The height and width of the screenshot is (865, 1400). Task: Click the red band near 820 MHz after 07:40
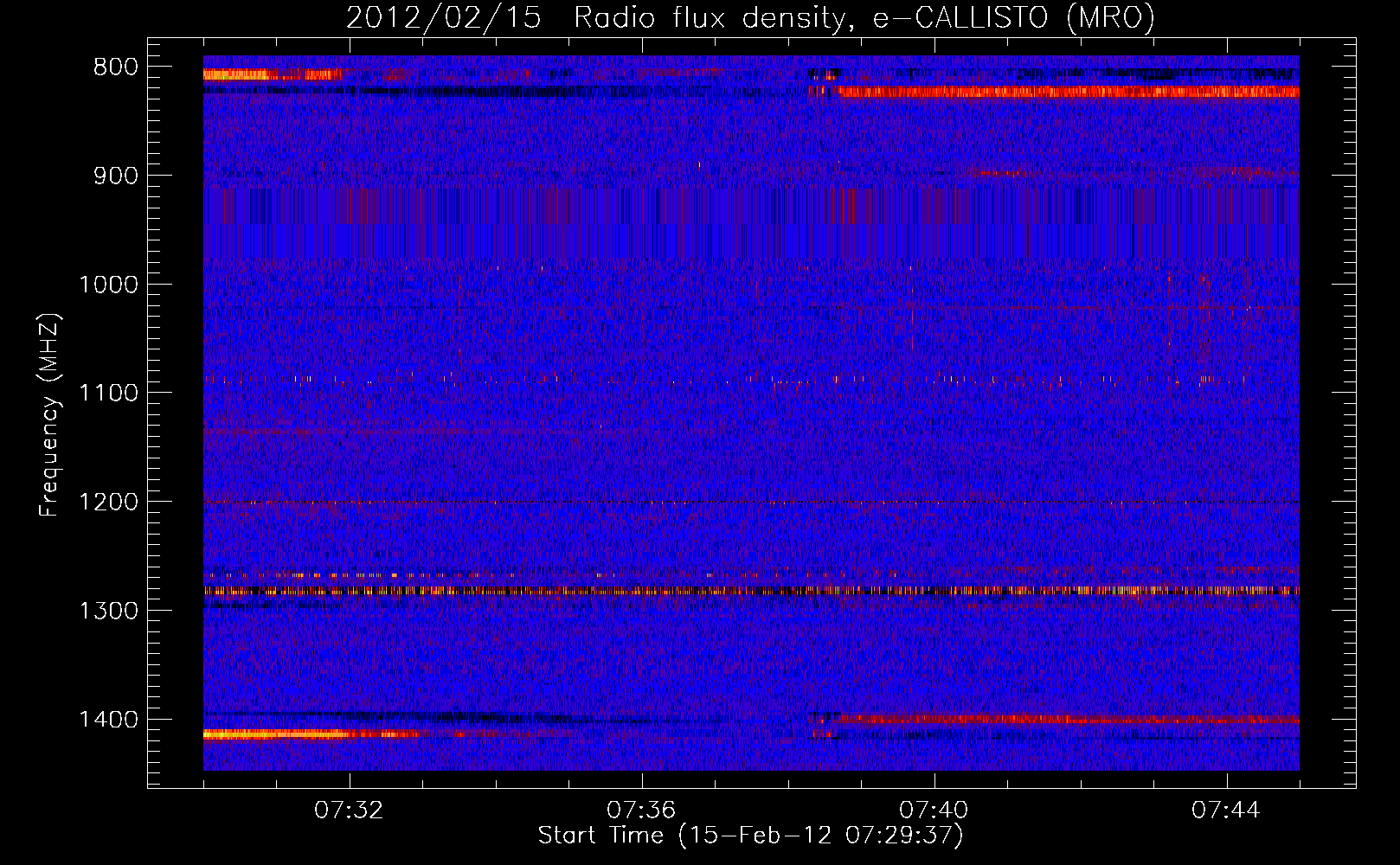[x=1069, y=92]
